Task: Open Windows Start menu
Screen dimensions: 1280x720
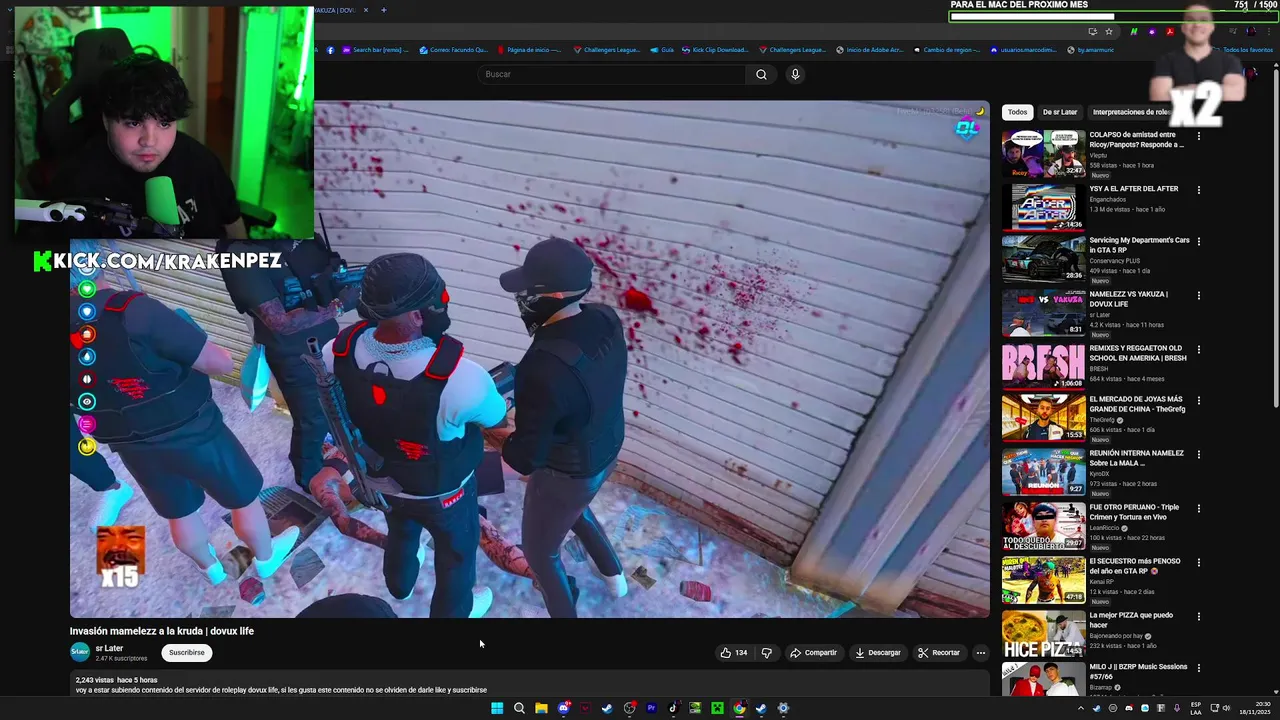Action: [x=497, y=708]
